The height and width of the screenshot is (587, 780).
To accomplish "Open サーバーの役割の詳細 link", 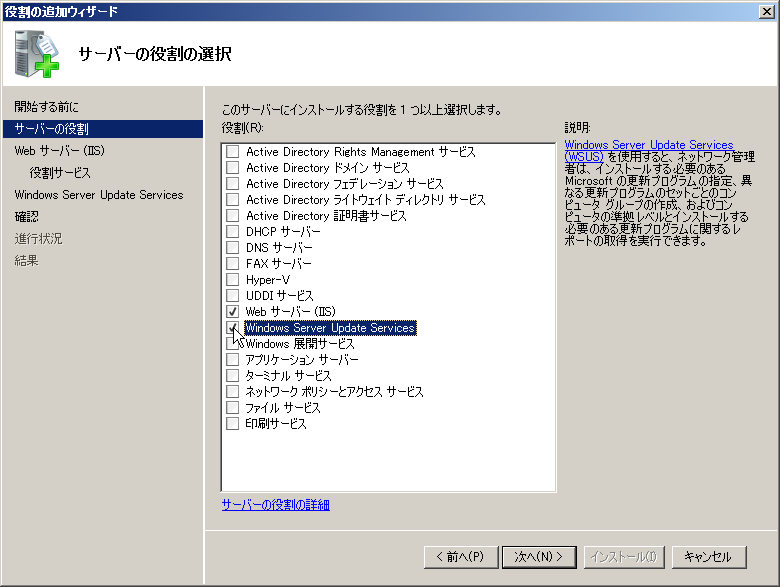I will (x=276, y=505).
